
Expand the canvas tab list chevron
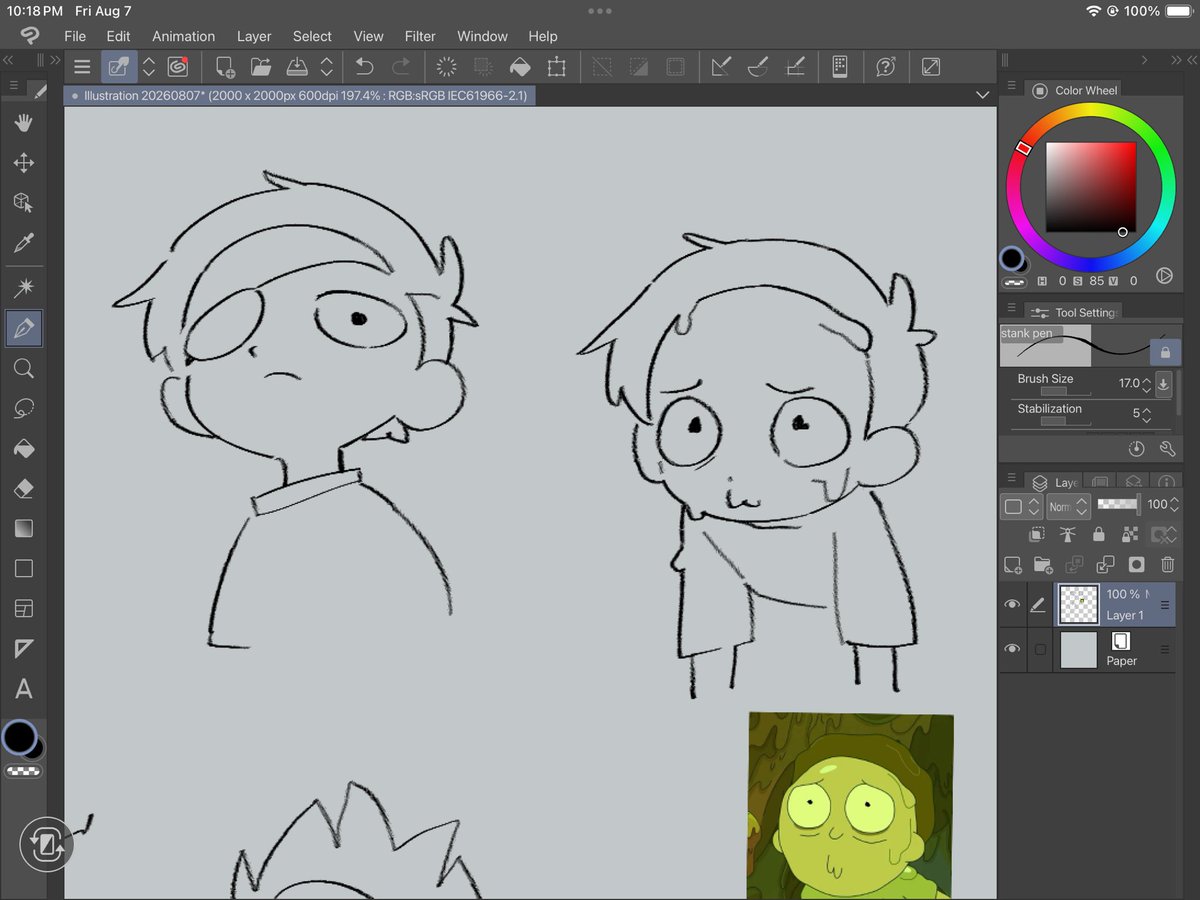pos(982,95)
